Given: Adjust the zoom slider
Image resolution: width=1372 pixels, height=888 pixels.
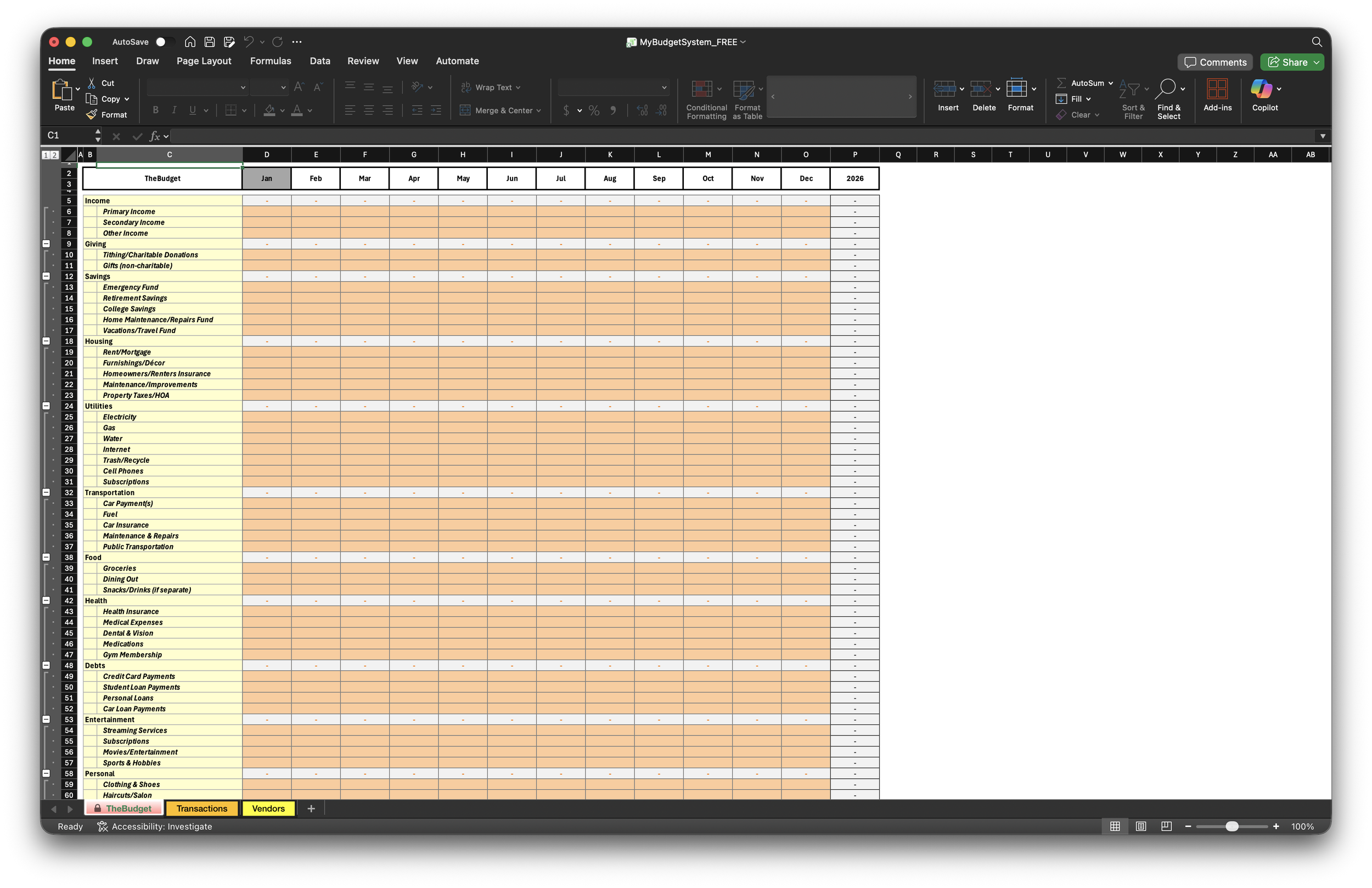Looking at the screenshot, I should click(x=1233, y=827).
